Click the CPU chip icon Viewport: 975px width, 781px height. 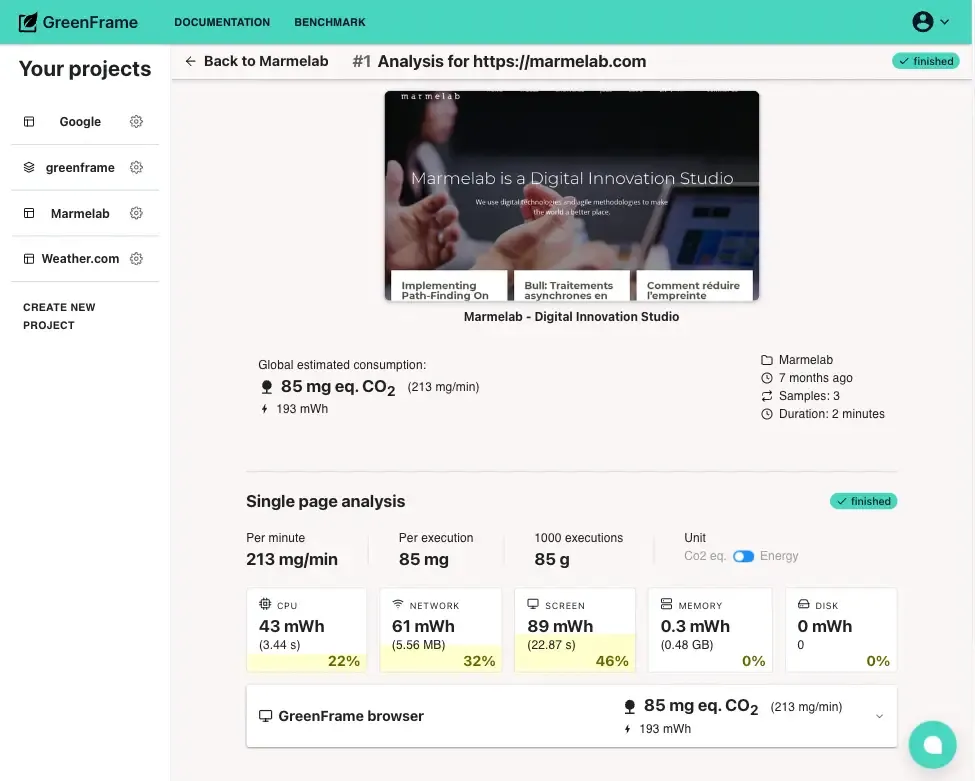point(265,604)
